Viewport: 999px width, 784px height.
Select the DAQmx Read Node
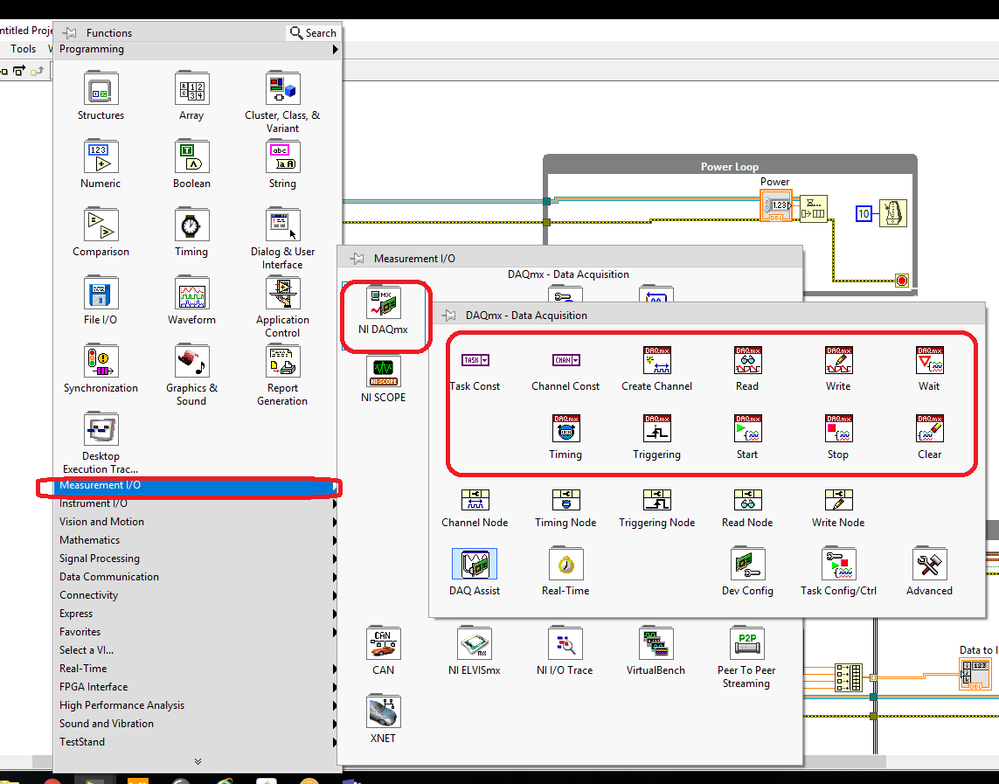pyautogui.click(x=747, y=501)
